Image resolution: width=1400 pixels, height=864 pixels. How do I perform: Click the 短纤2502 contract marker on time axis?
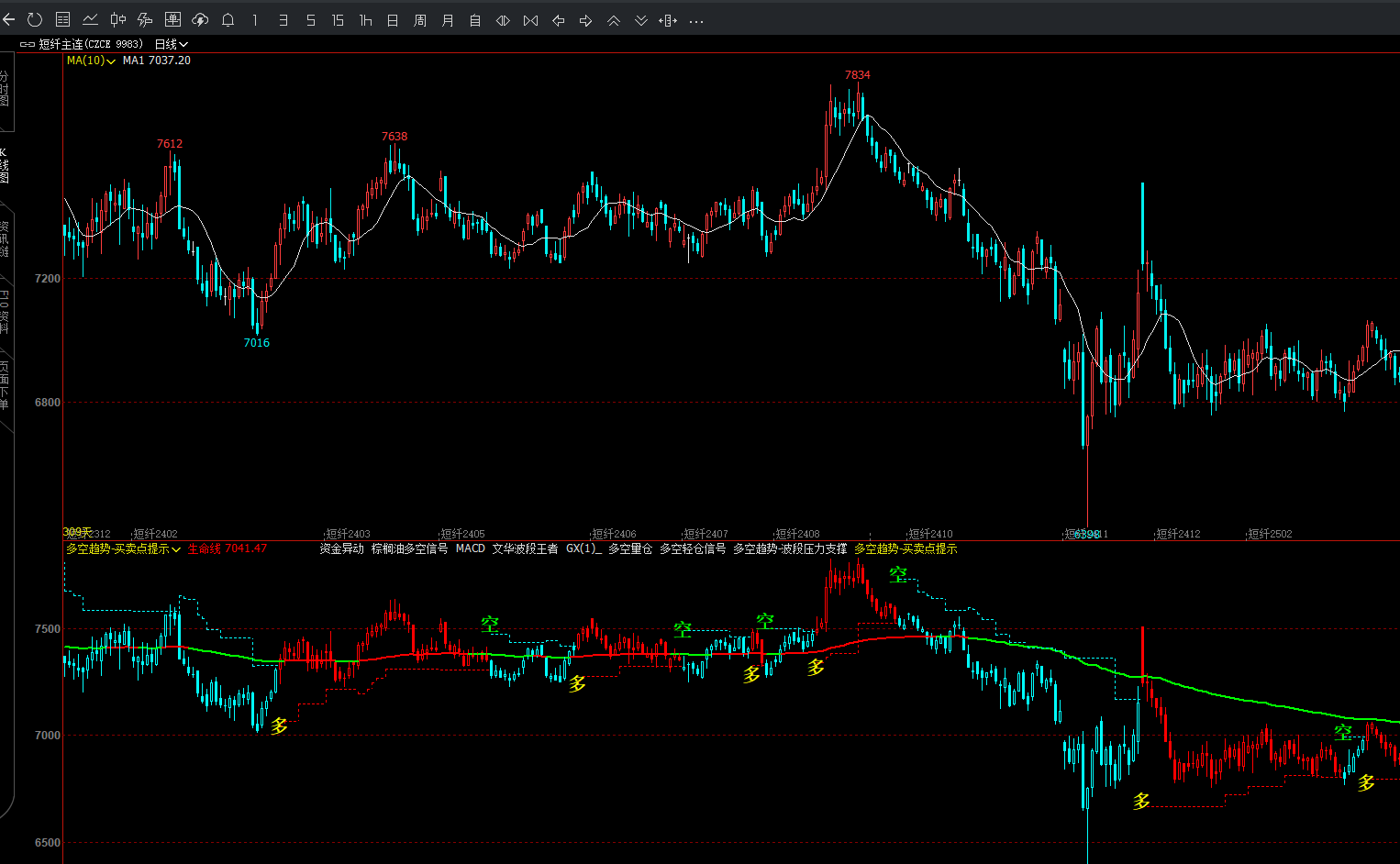coord(1270,534)
